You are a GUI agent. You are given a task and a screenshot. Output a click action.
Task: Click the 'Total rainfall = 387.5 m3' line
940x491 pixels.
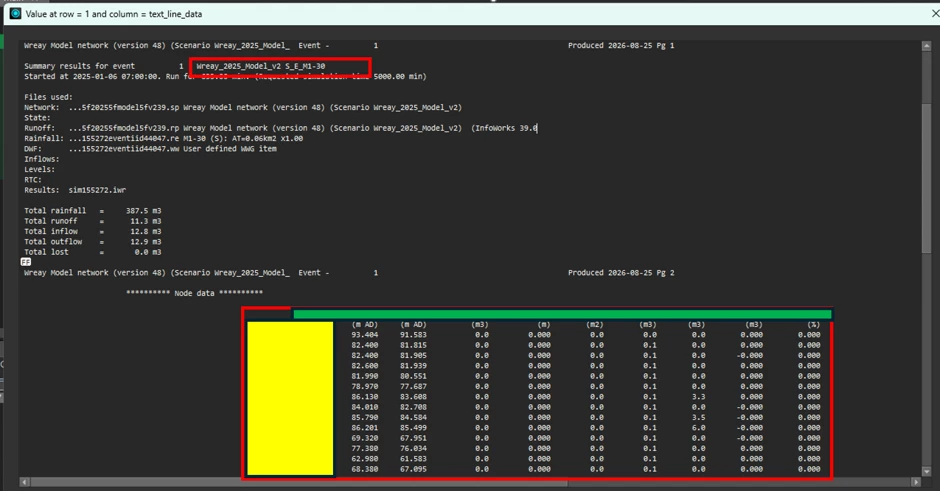click(92, 210)
